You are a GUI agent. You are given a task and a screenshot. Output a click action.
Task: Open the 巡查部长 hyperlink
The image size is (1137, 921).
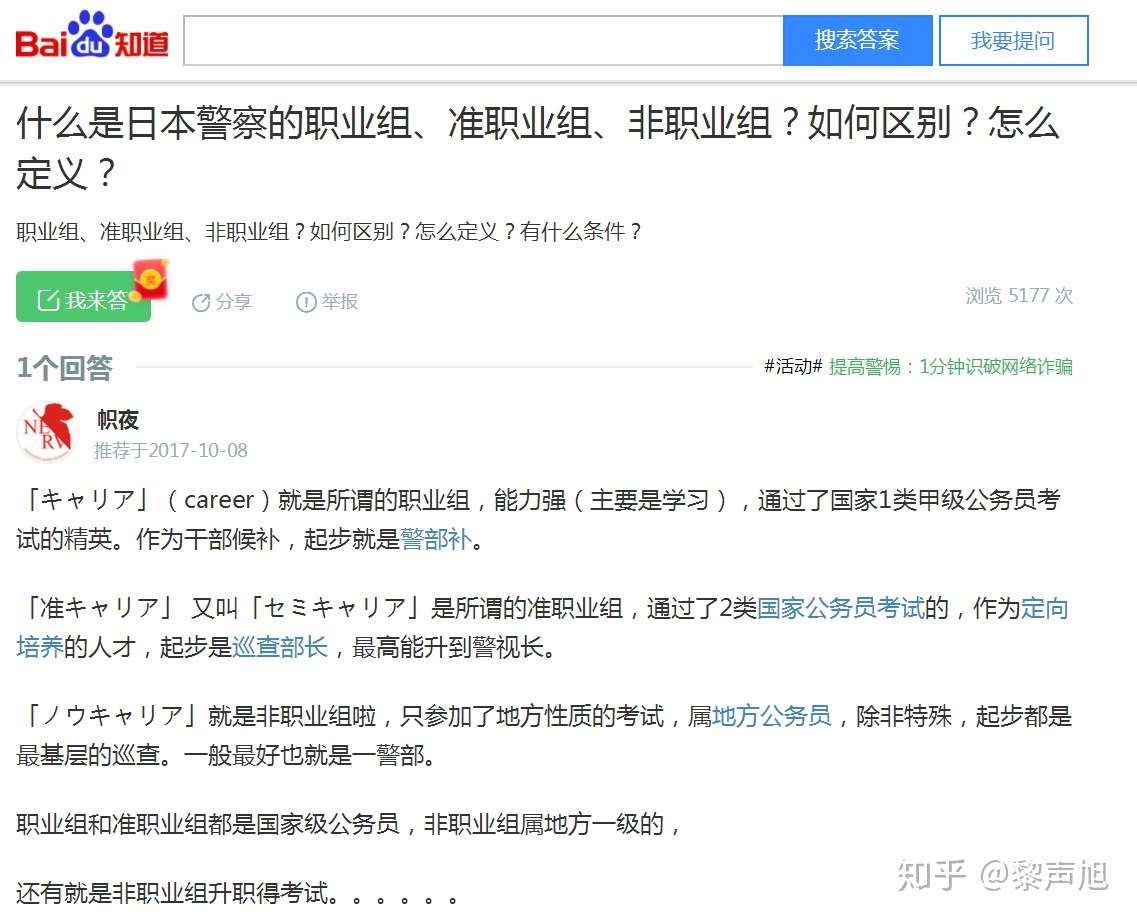tap(280, 646)
